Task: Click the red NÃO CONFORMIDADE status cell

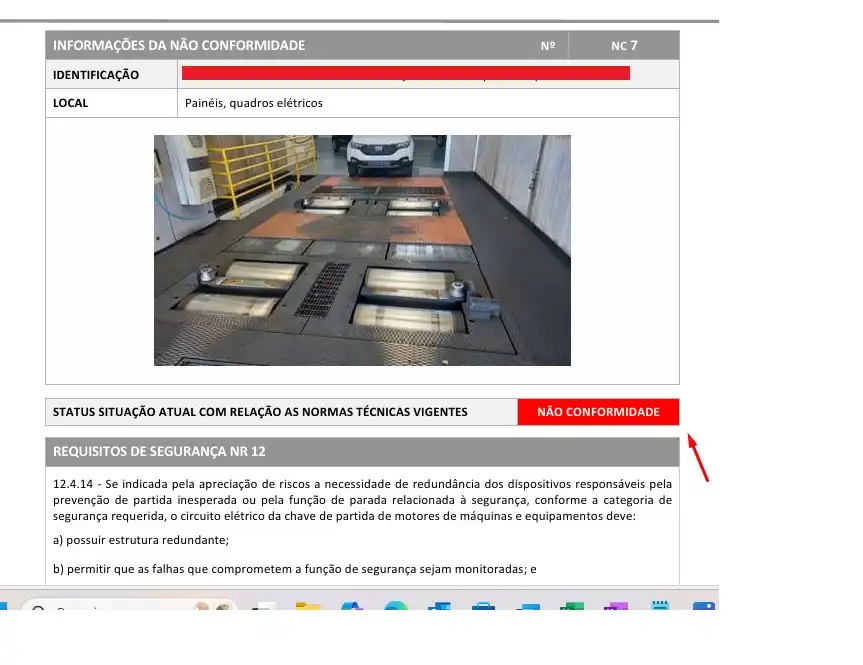Action: pos(598,412)
